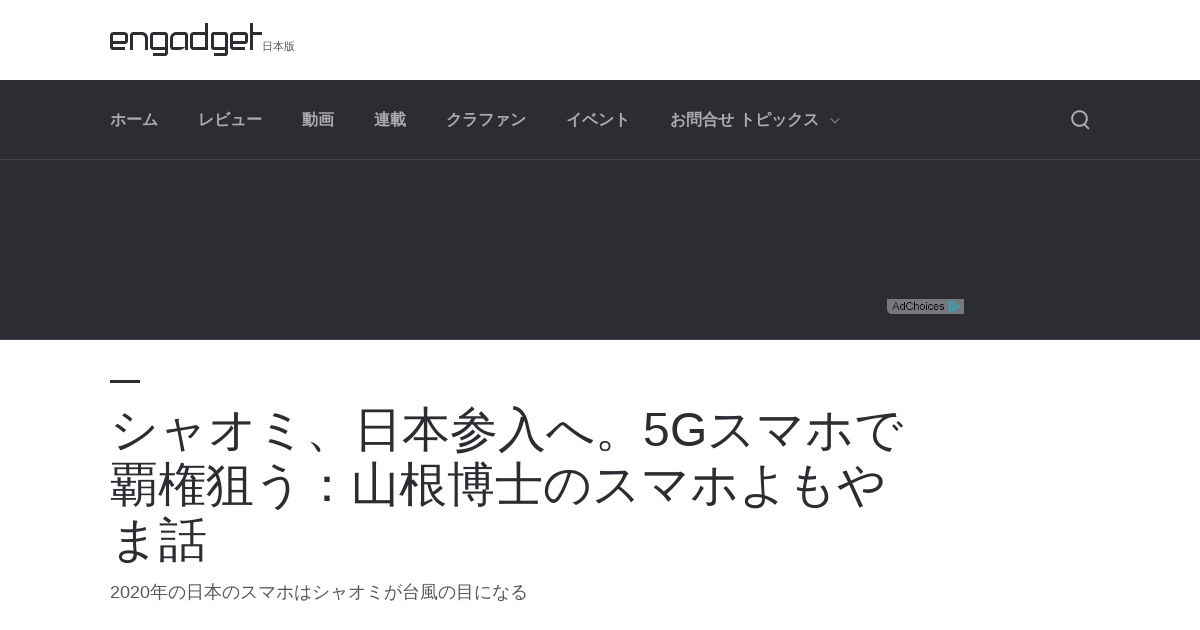The height and width of the screenshot is (630, 1200).
Task: Open search with the magnifier icon
Action: (x=1080, y=120)
